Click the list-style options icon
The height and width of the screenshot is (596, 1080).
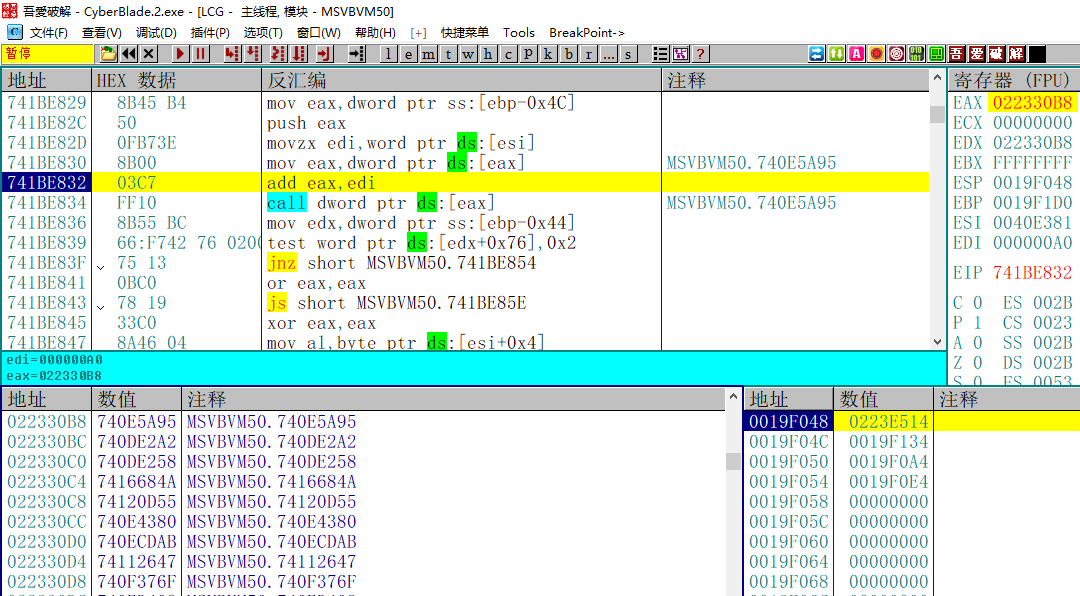[661, 54]
